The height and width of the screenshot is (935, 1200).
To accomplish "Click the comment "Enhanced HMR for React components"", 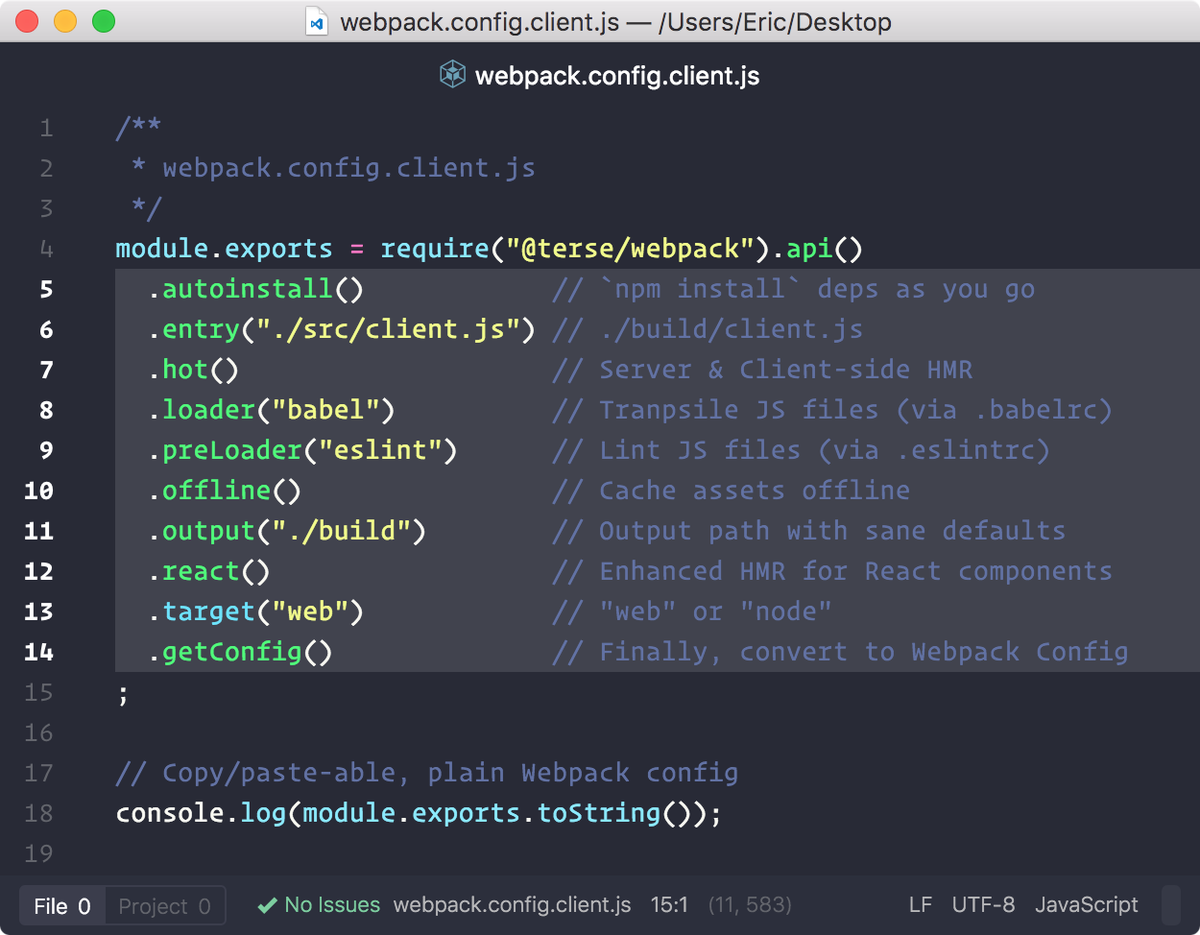I will (832, 571).
